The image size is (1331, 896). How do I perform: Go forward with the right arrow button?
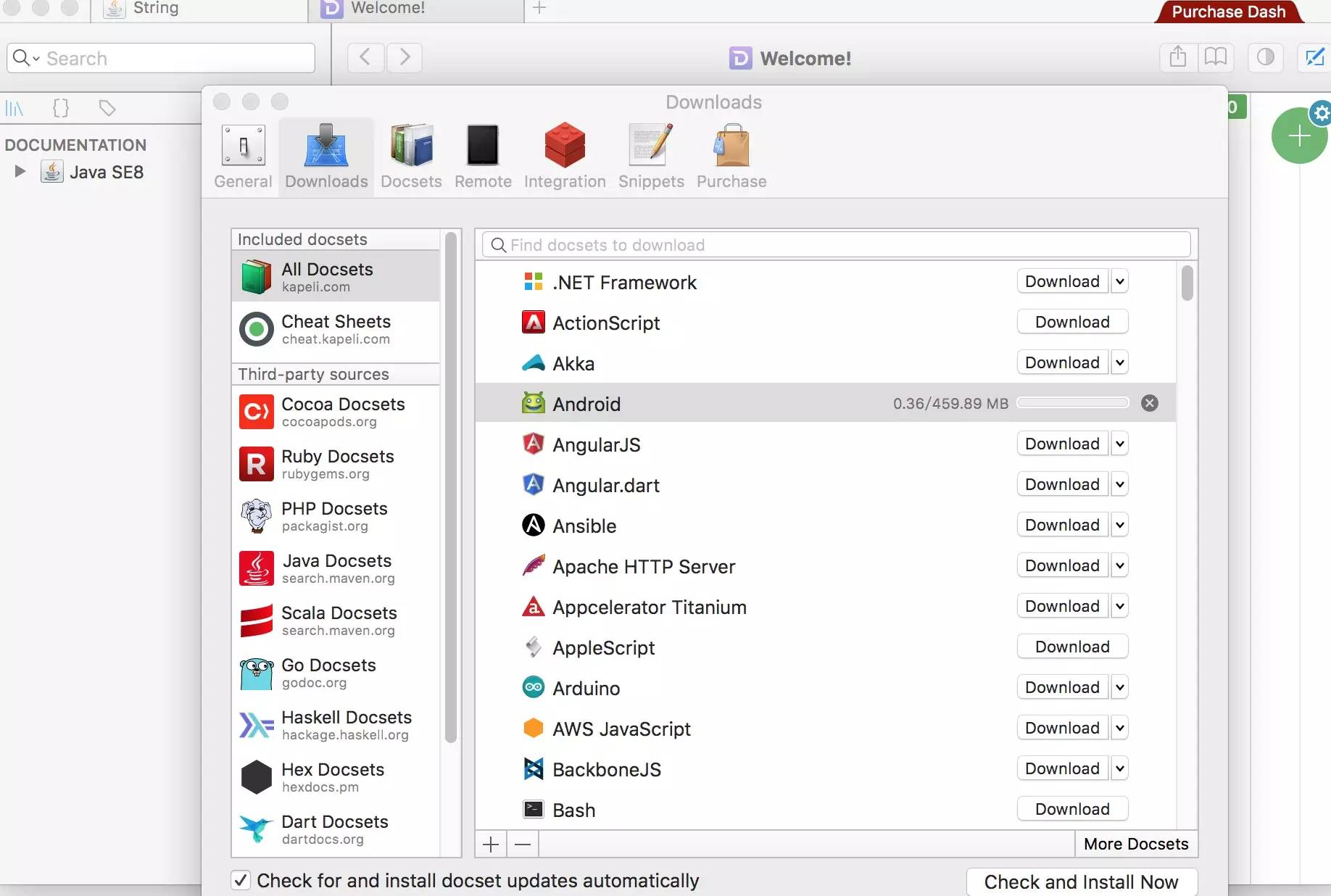405,57
